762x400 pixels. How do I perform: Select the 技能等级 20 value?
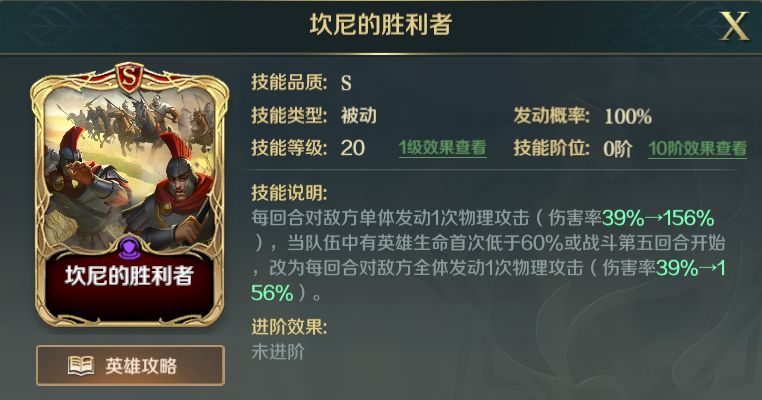(352, 148)
